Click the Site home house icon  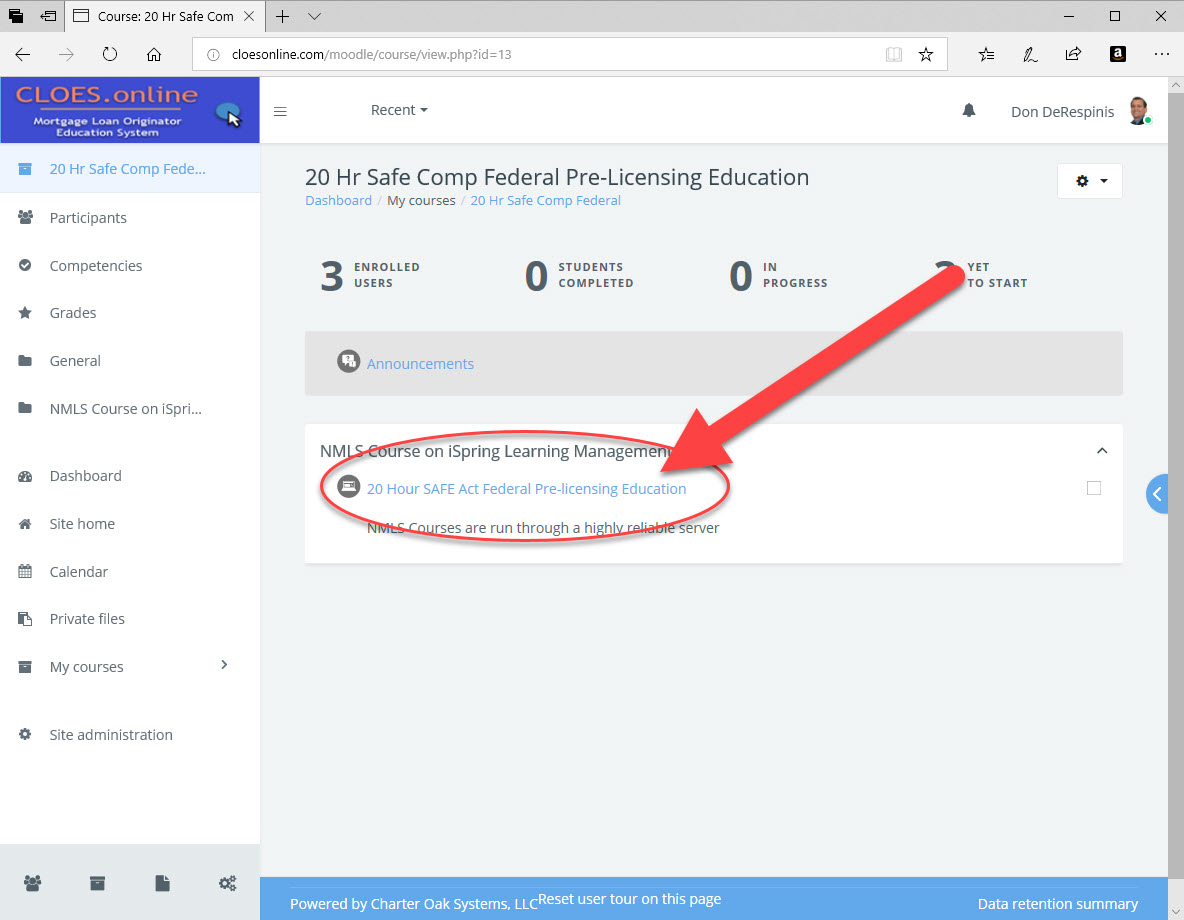point(25,523)
